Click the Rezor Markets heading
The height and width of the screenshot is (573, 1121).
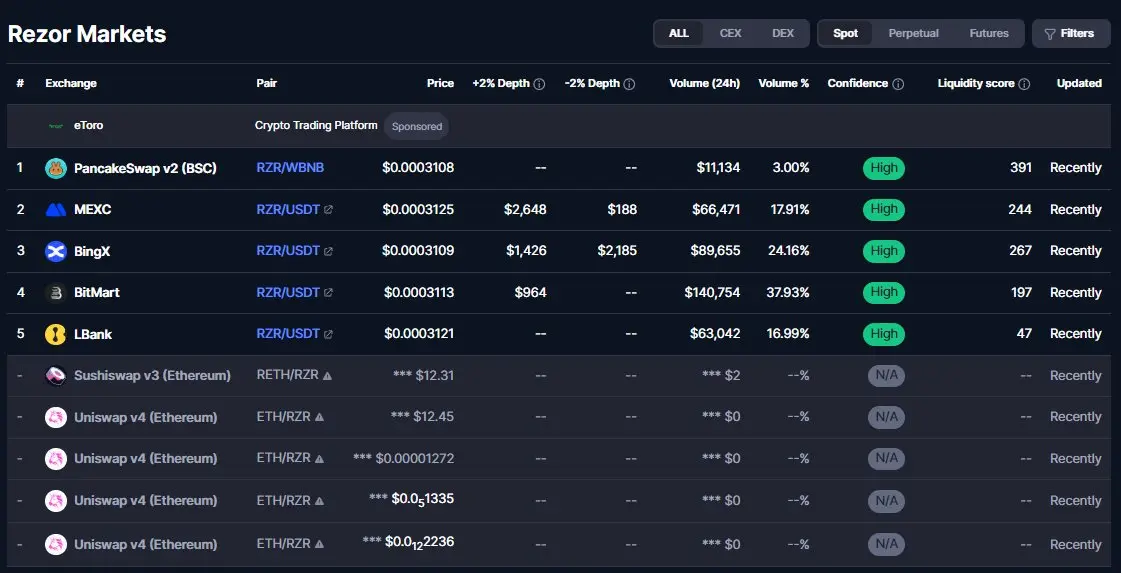(x=87, y=34)
